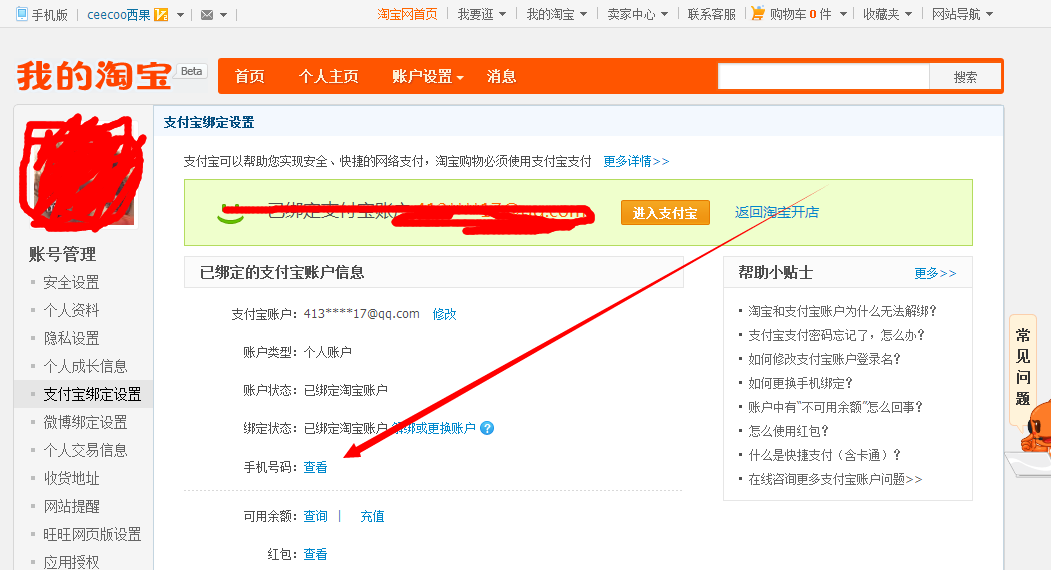Image resolution: width=1051 pixels, height=570 pixels.
Task: Expand the 购物车 dropdown arrow
Action: pos(843,15)
